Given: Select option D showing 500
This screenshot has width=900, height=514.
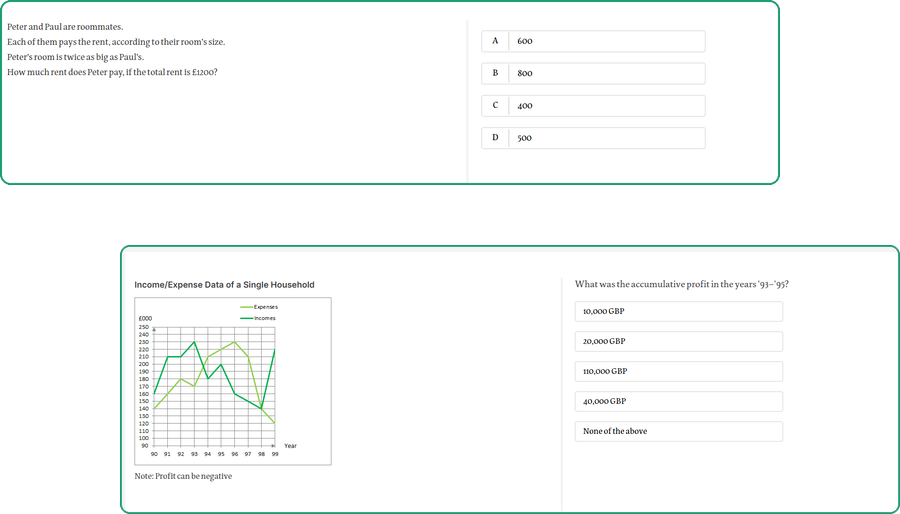Looking at the screenshot, I should point(593,138).
